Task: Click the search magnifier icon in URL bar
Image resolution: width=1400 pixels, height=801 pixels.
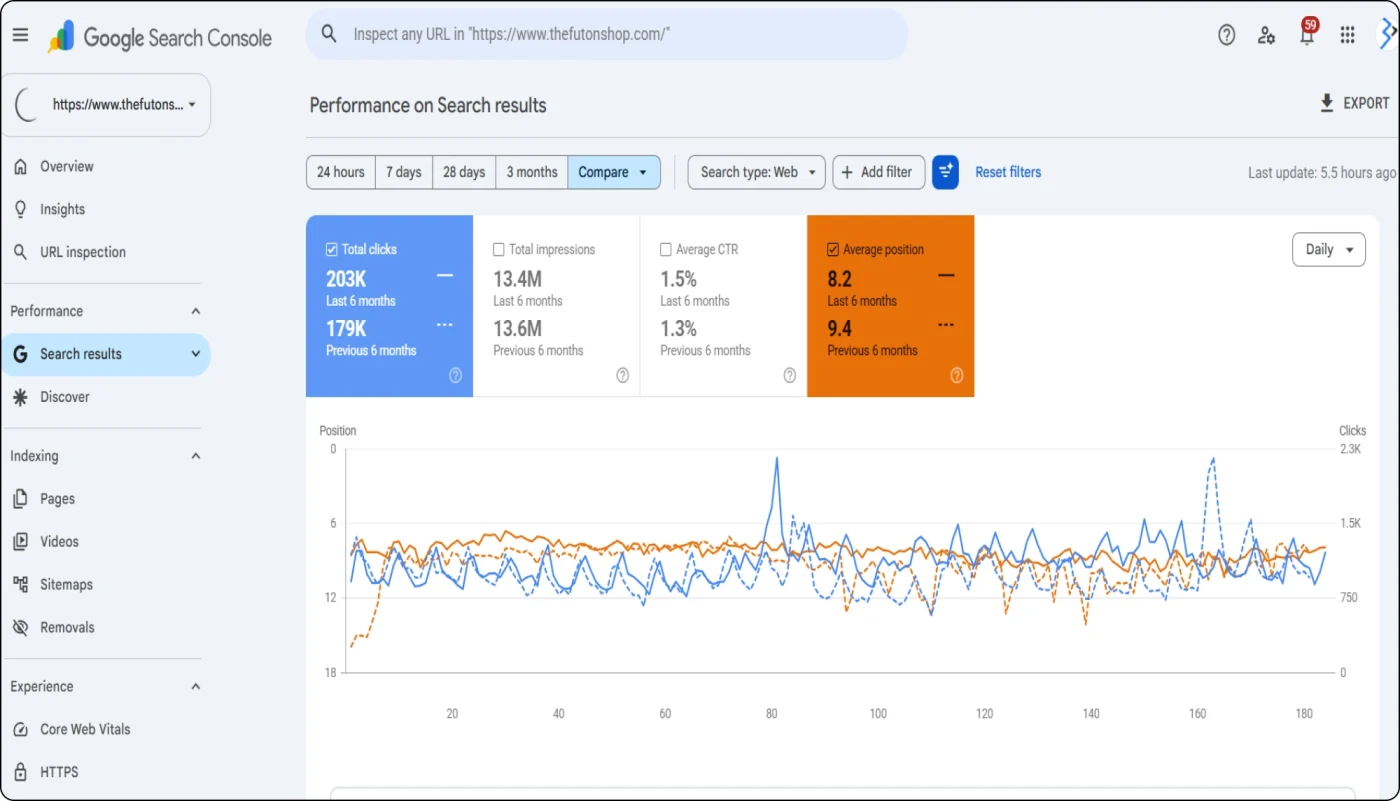Action: point(329,34)
